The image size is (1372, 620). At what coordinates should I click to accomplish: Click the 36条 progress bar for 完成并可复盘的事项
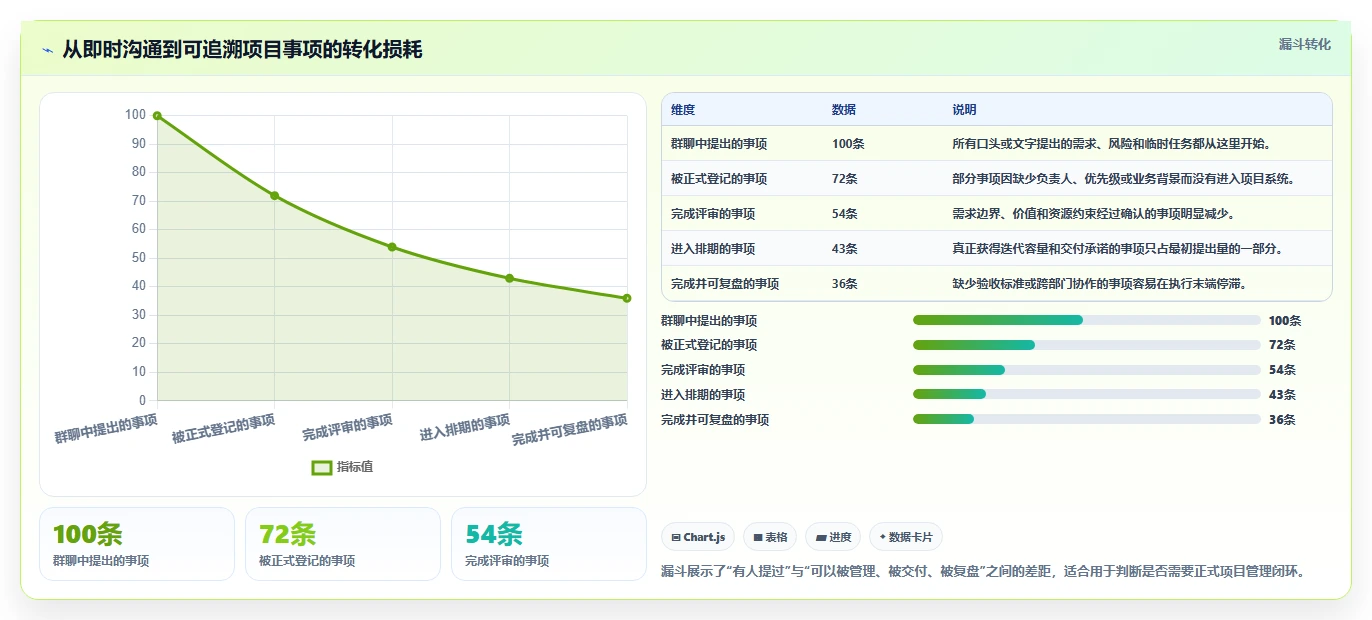click(x=1086, y=419)
